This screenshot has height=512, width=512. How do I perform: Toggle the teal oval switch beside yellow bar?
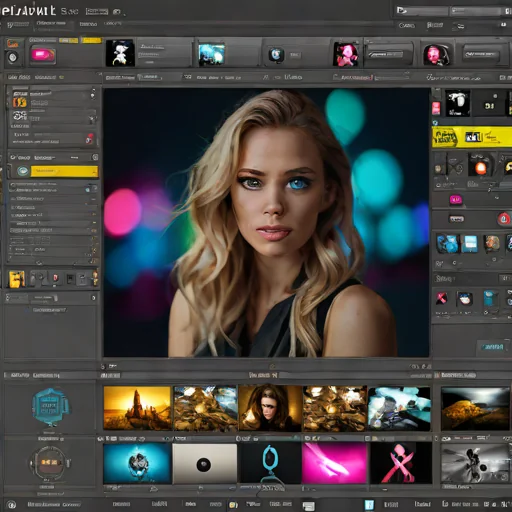click(23, 171)
